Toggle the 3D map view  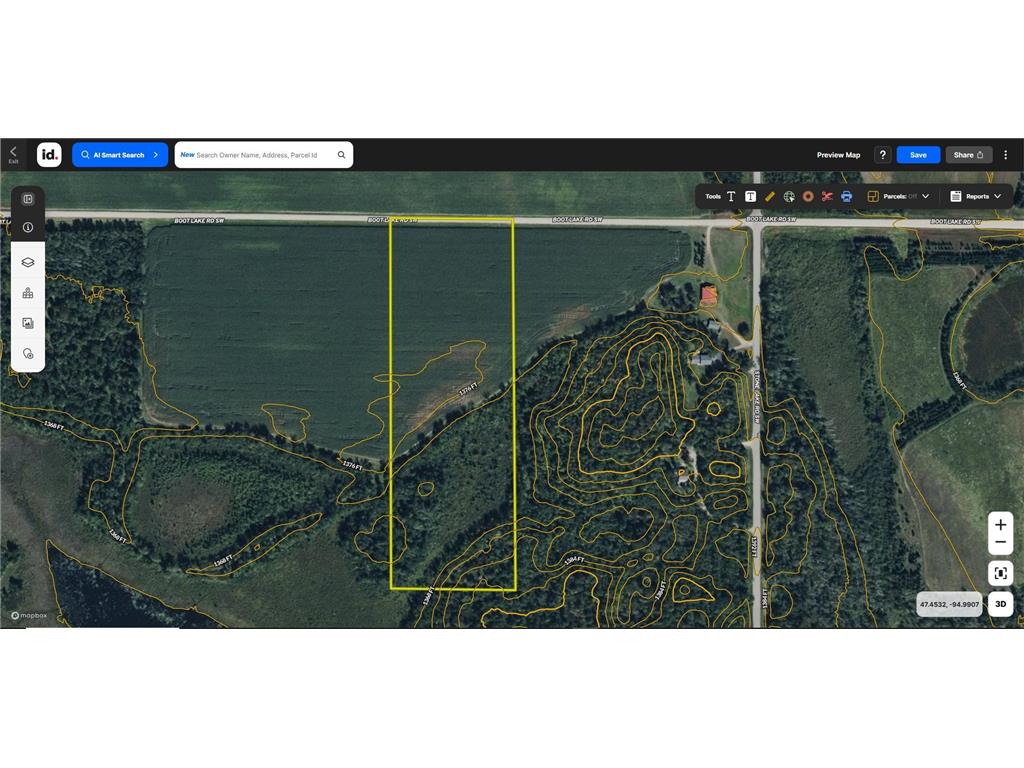coord(1000,604)
